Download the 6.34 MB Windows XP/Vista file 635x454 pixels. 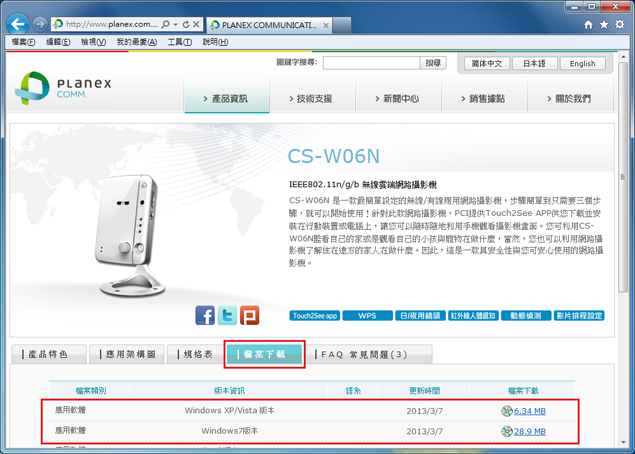click(x=530, y=411)
